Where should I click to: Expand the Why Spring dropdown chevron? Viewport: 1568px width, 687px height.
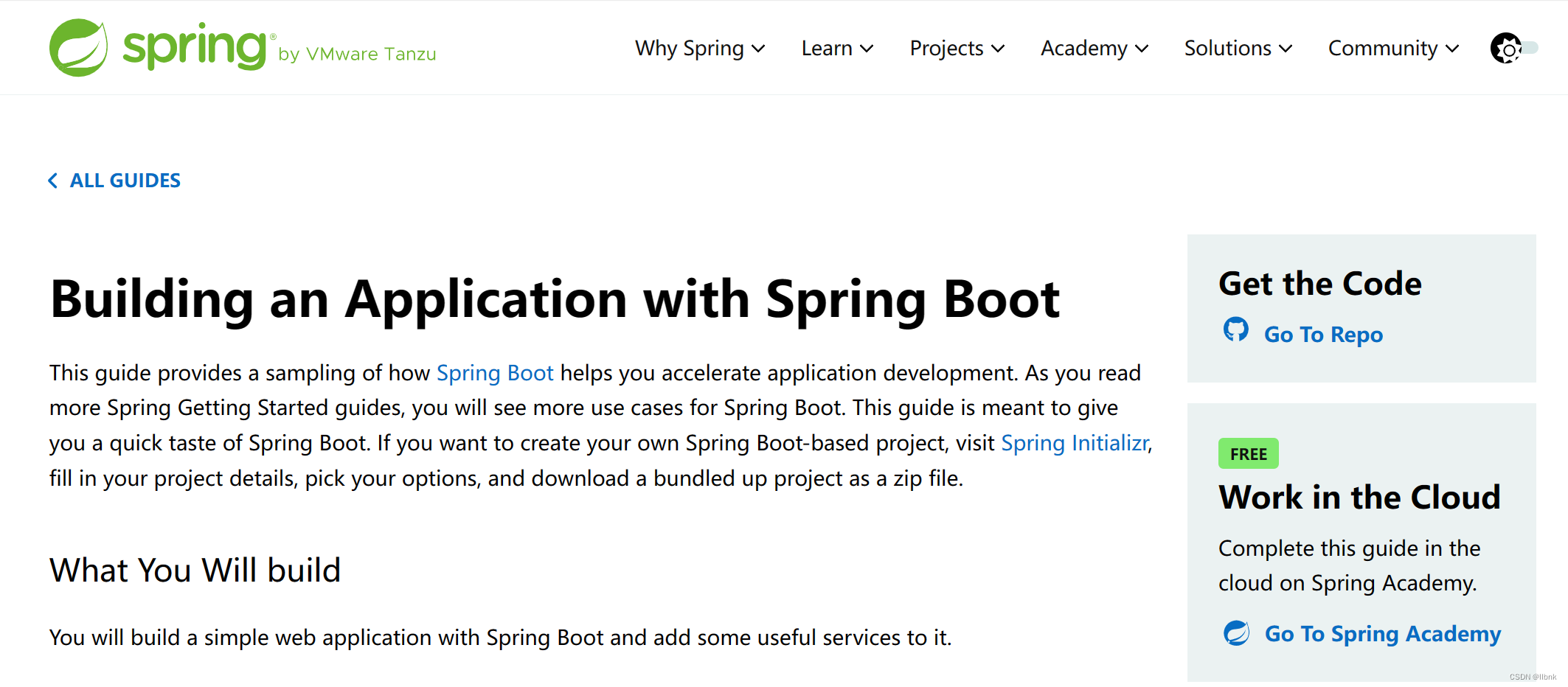pyautogui.click(x=758, y=49)
